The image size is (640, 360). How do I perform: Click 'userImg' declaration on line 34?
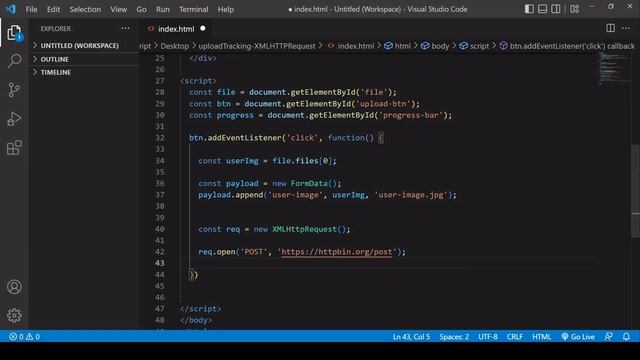tap(242, 161)
